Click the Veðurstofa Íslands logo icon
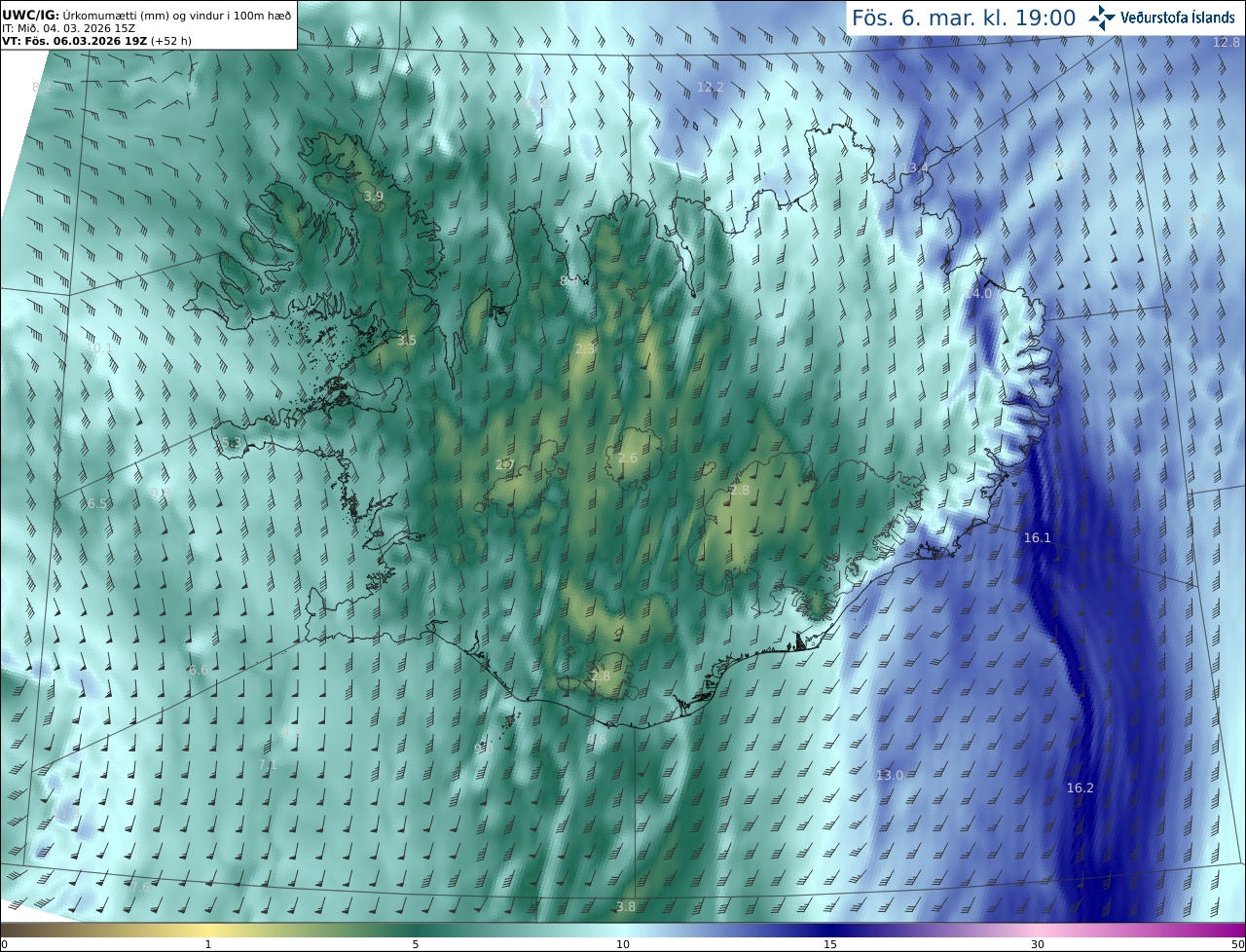This screenshot has width=1246, height=952. 1102,18
